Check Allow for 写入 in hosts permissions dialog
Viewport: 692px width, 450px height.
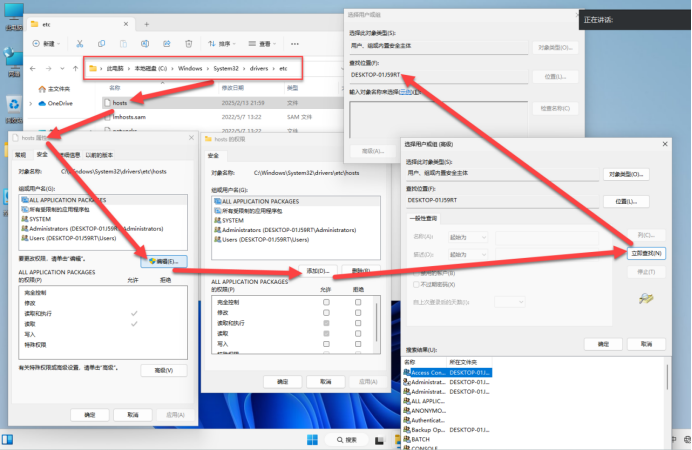326,343
